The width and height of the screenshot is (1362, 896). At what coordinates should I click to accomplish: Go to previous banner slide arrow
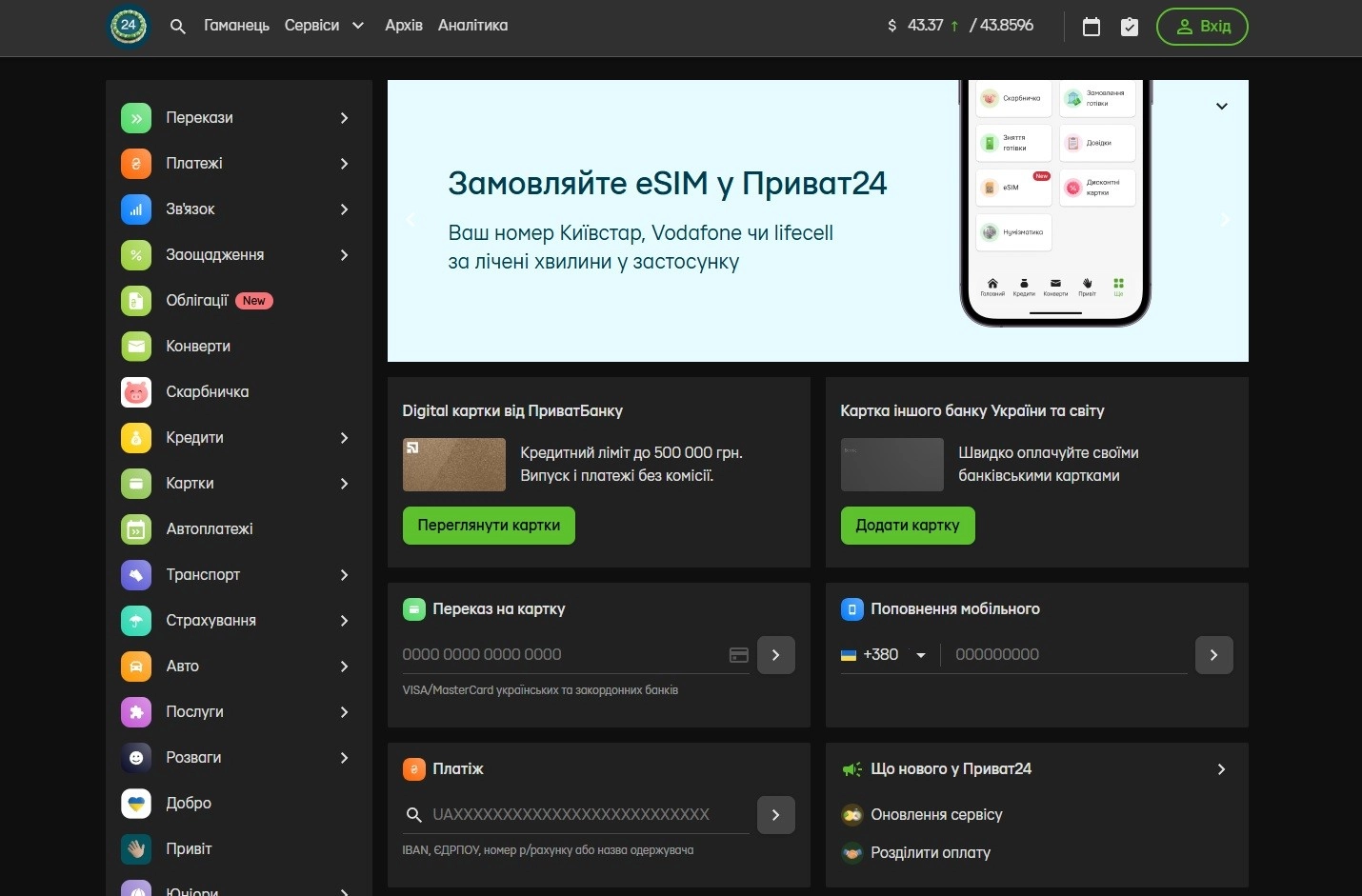[x=411, y=220]
